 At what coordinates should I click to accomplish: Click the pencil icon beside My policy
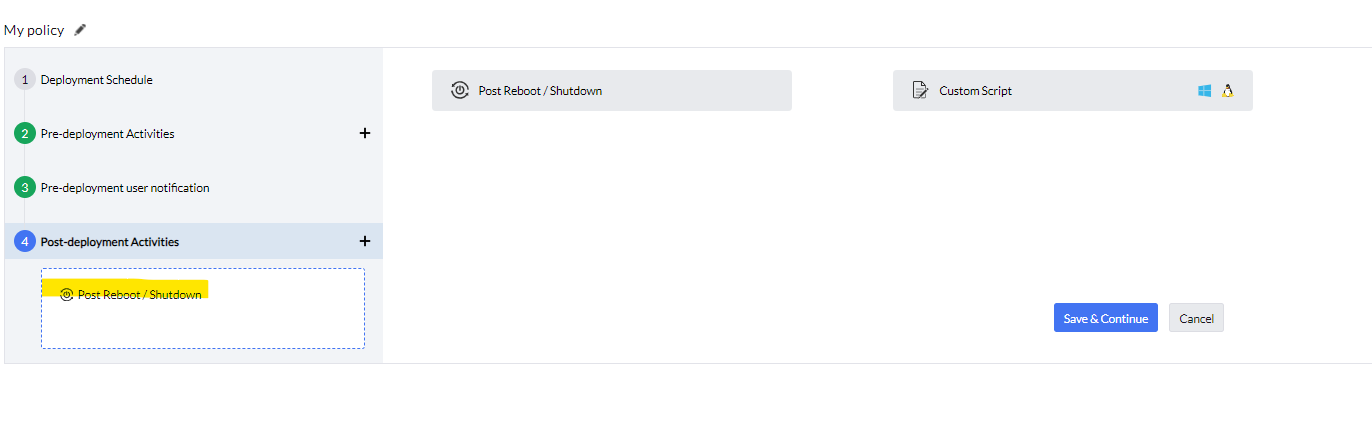coord(80,30)
